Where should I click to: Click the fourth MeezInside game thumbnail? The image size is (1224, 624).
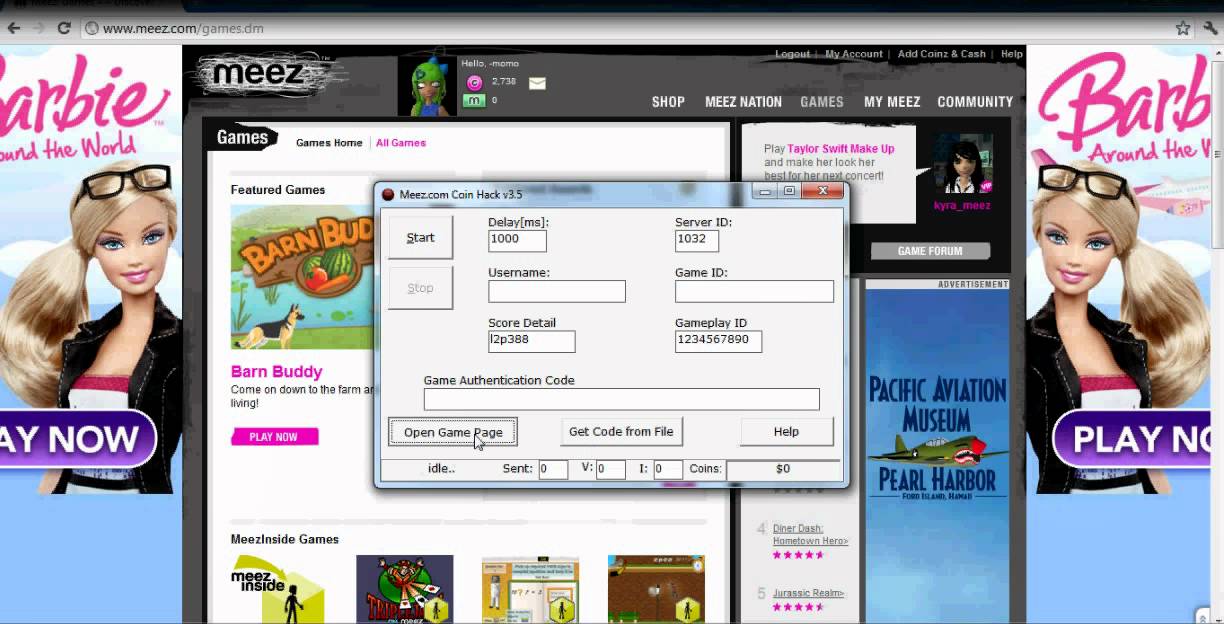click(656, 589)
